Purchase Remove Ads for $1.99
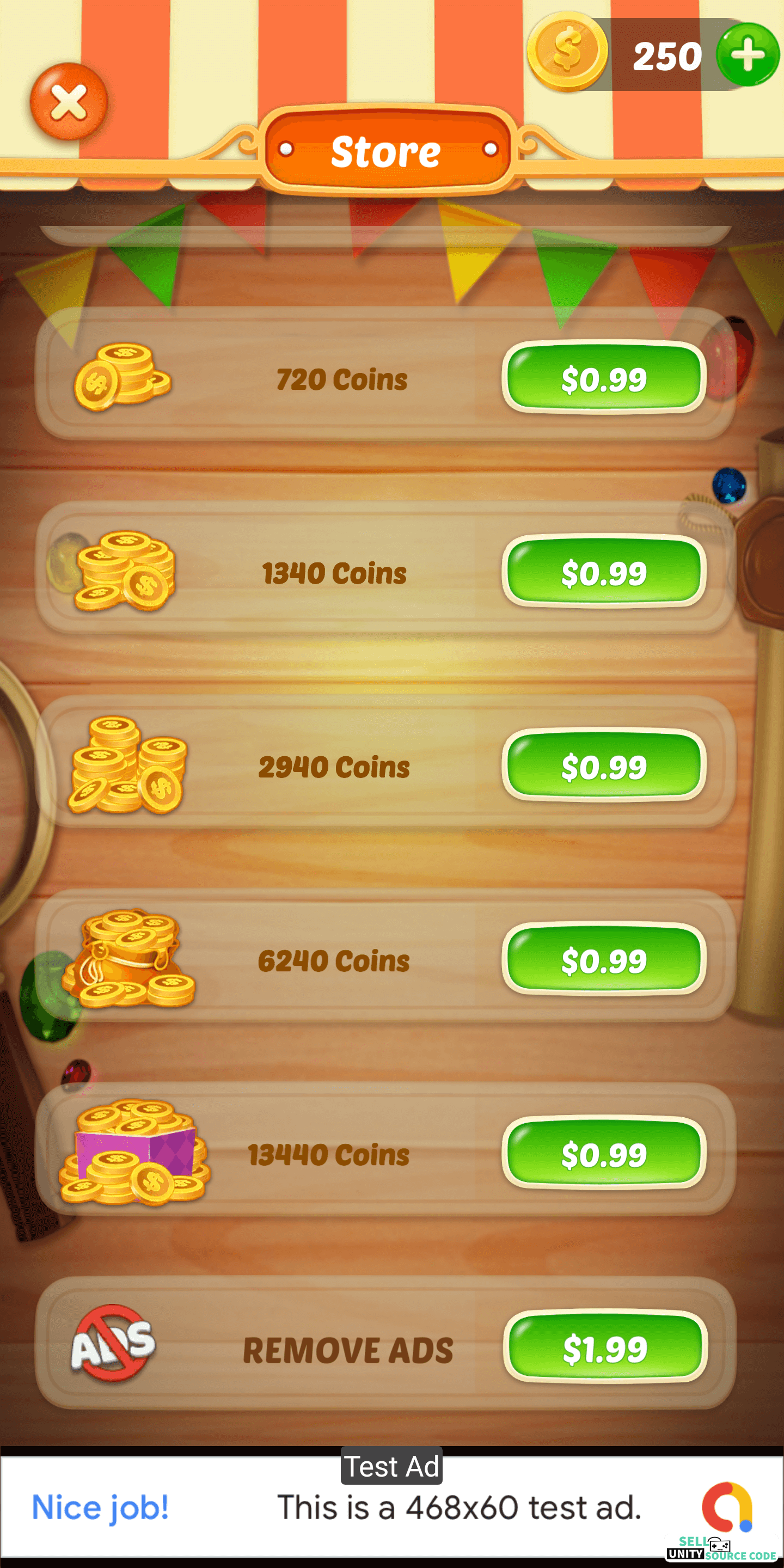 pos(605,1347)
